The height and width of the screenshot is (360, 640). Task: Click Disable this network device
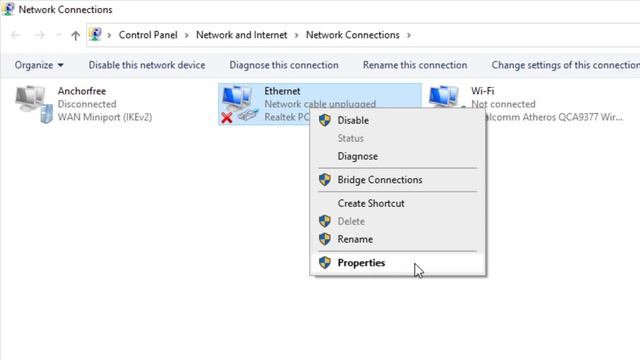pyautogui.click(x=147, y=65)
